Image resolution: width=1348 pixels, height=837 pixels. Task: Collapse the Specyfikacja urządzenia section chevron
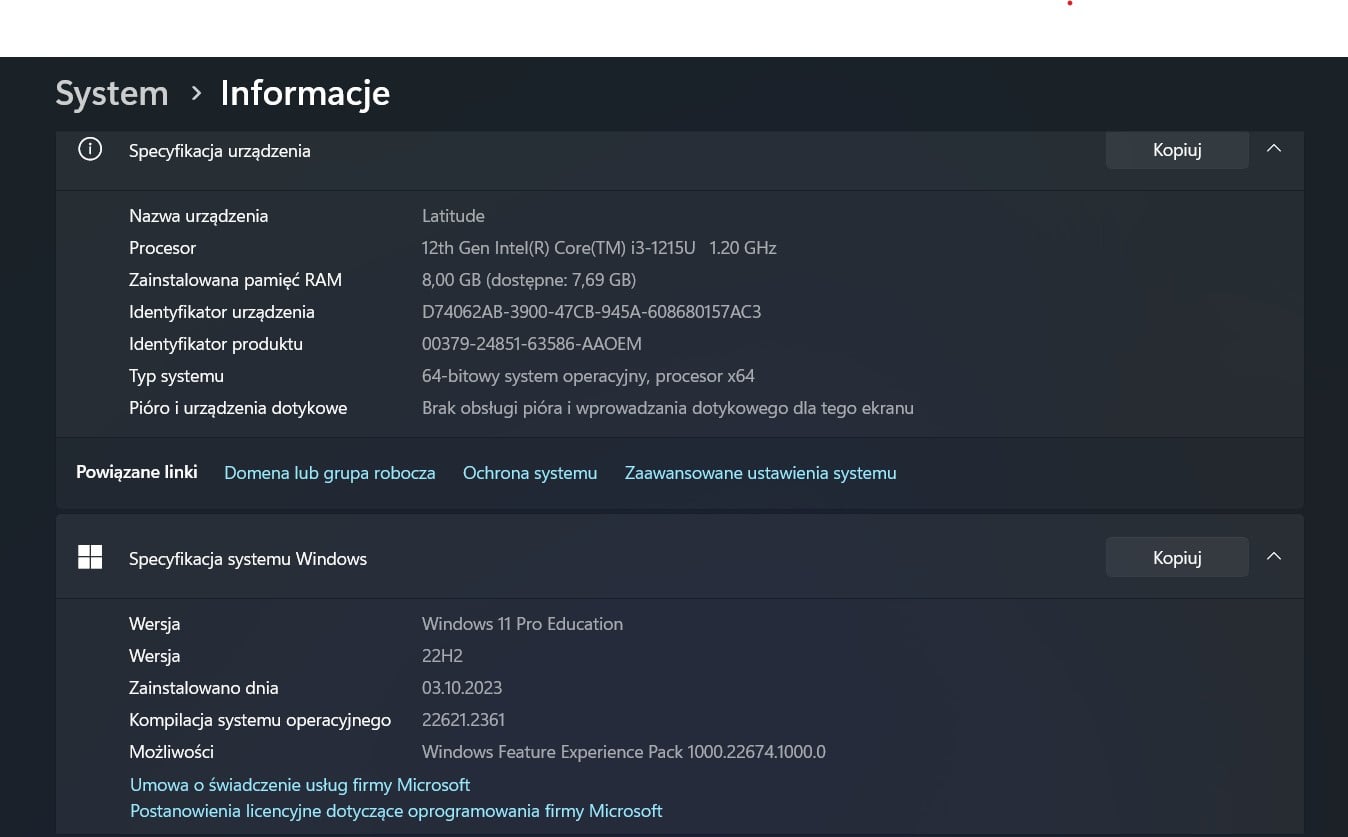pos(1274,148)
